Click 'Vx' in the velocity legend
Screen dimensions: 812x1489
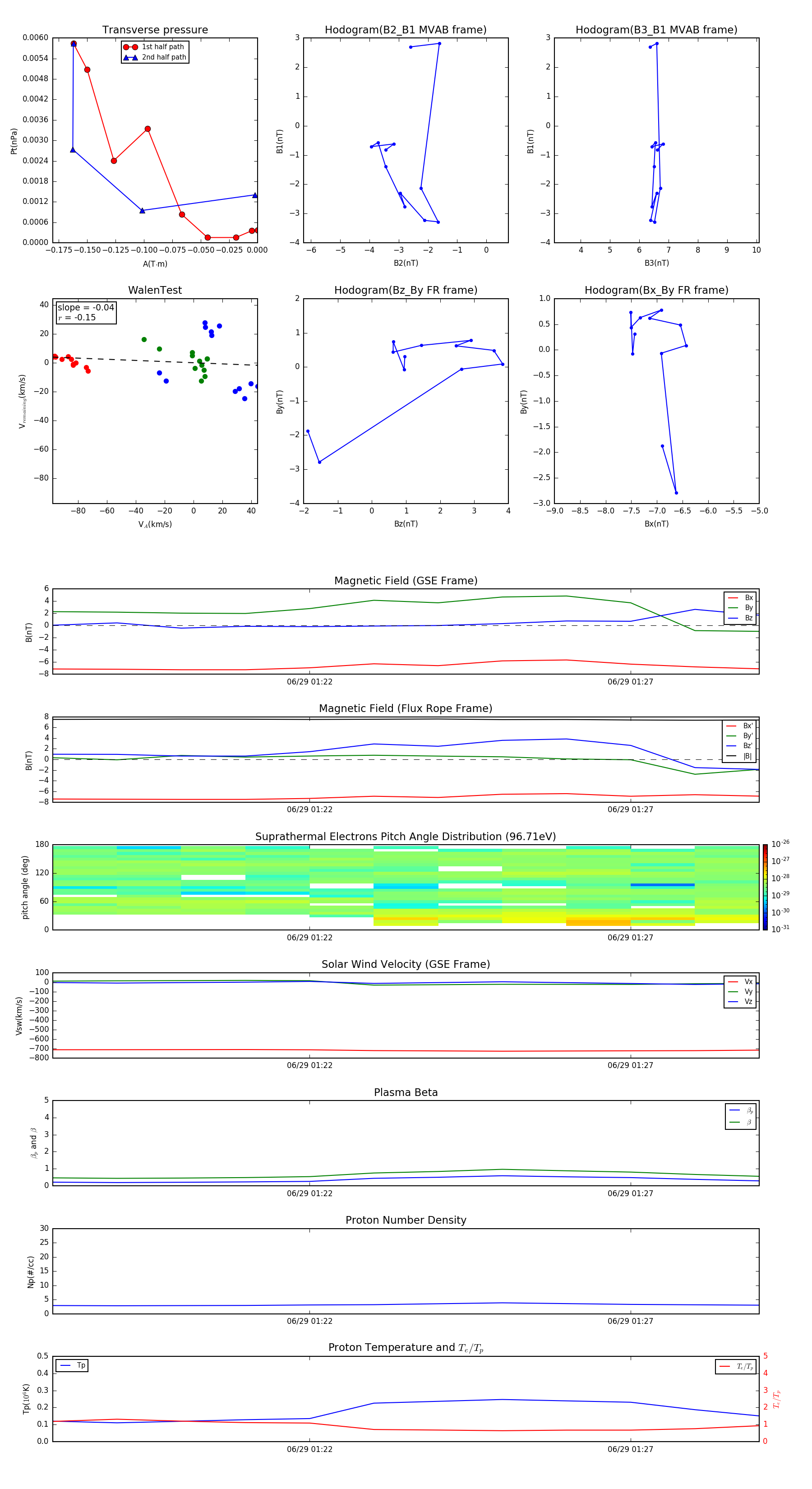(748, 982)
